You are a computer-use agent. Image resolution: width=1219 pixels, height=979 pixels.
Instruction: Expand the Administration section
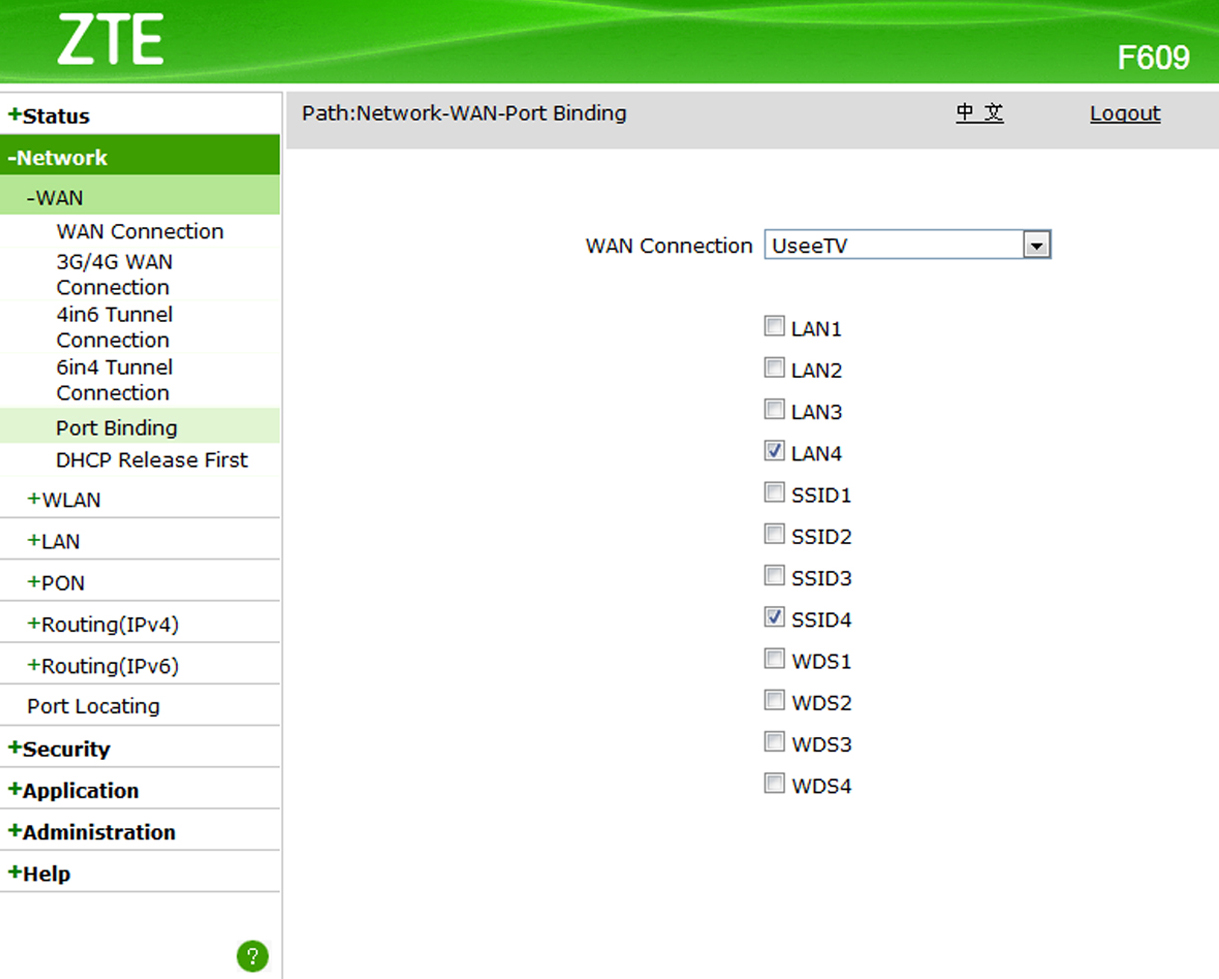[x=98, y=832]
